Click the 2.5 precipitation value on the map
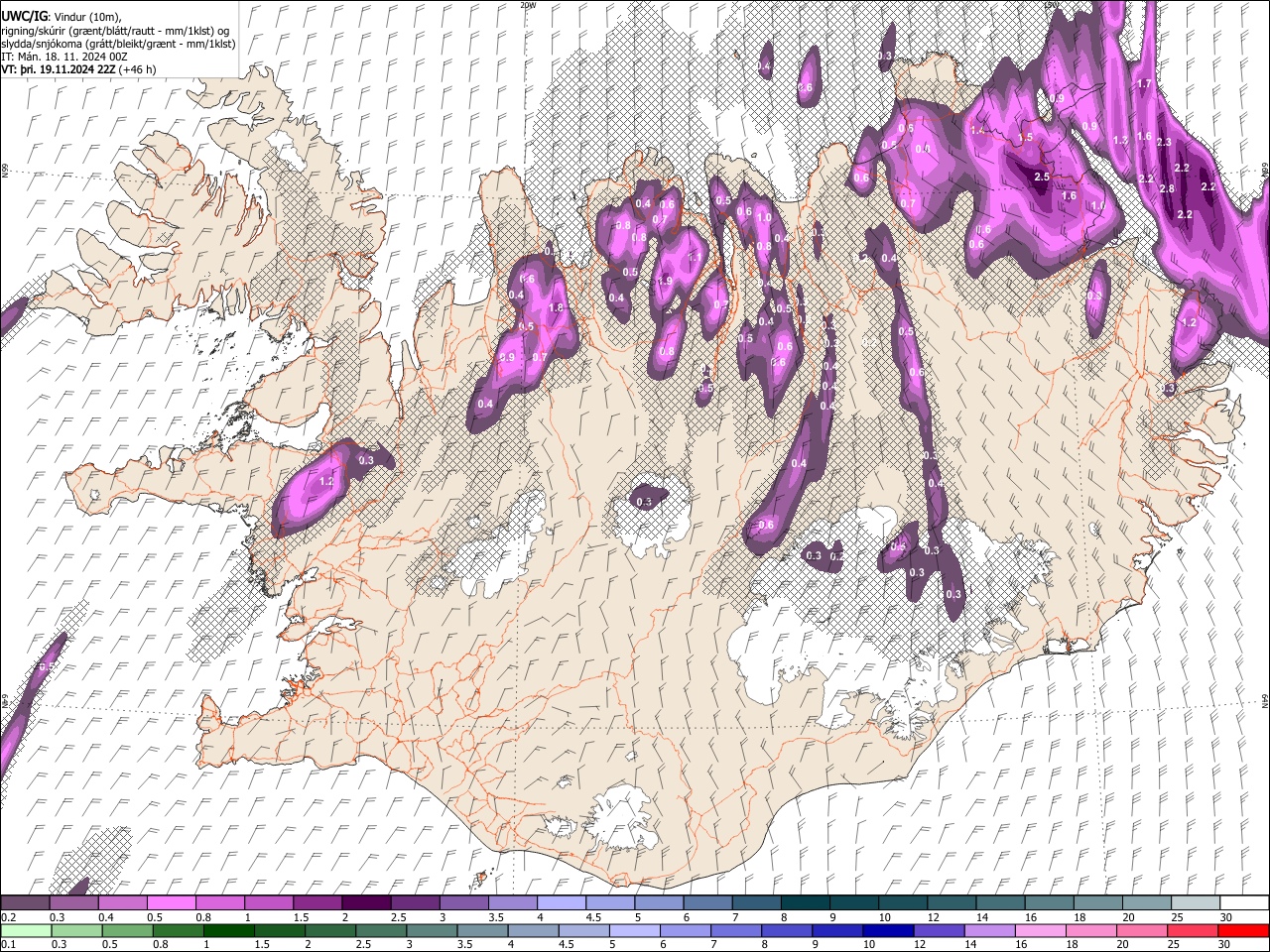The width and height of the screenshot is (1270, 952). 1042,177
